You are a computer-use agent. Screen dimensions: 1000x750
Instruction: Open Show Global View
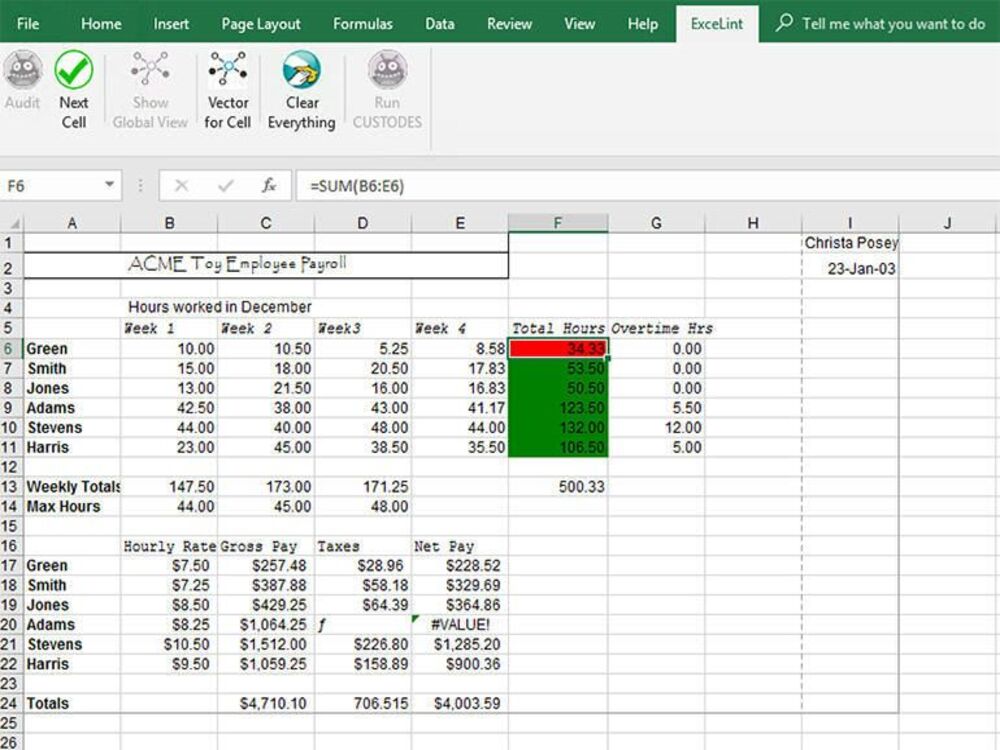(x=149, y=90)
